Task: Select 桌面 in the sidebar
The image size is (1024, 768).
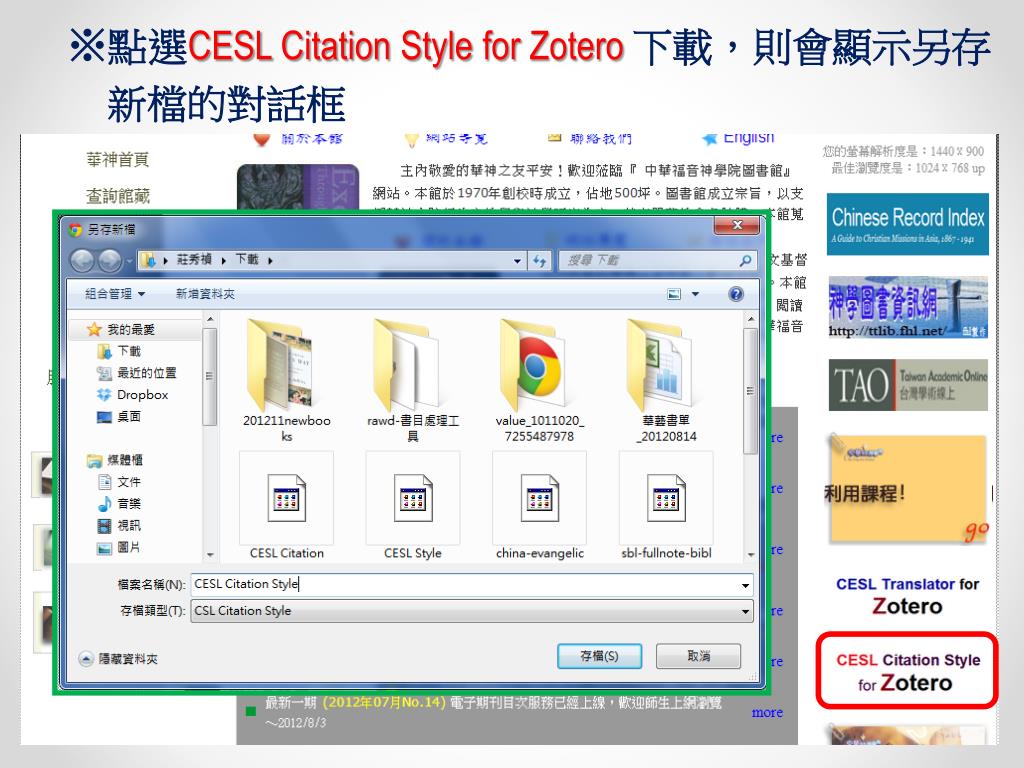Action: pyautogui.click(x=119, y=417)
